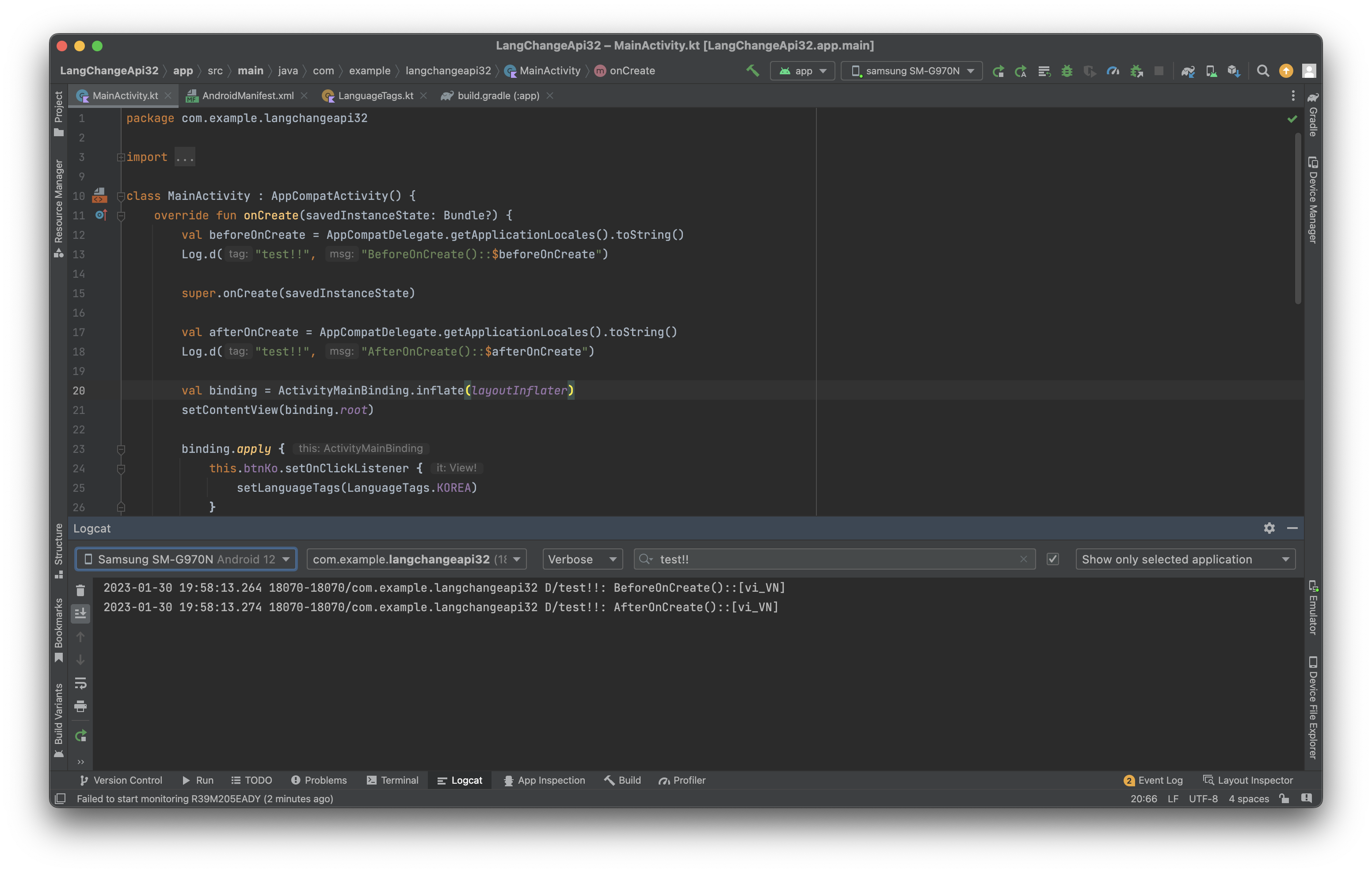Toggle soft-wrap in the logcat panel
Image resolution: width=1372 pixels, height=873 pixels.
80,682
